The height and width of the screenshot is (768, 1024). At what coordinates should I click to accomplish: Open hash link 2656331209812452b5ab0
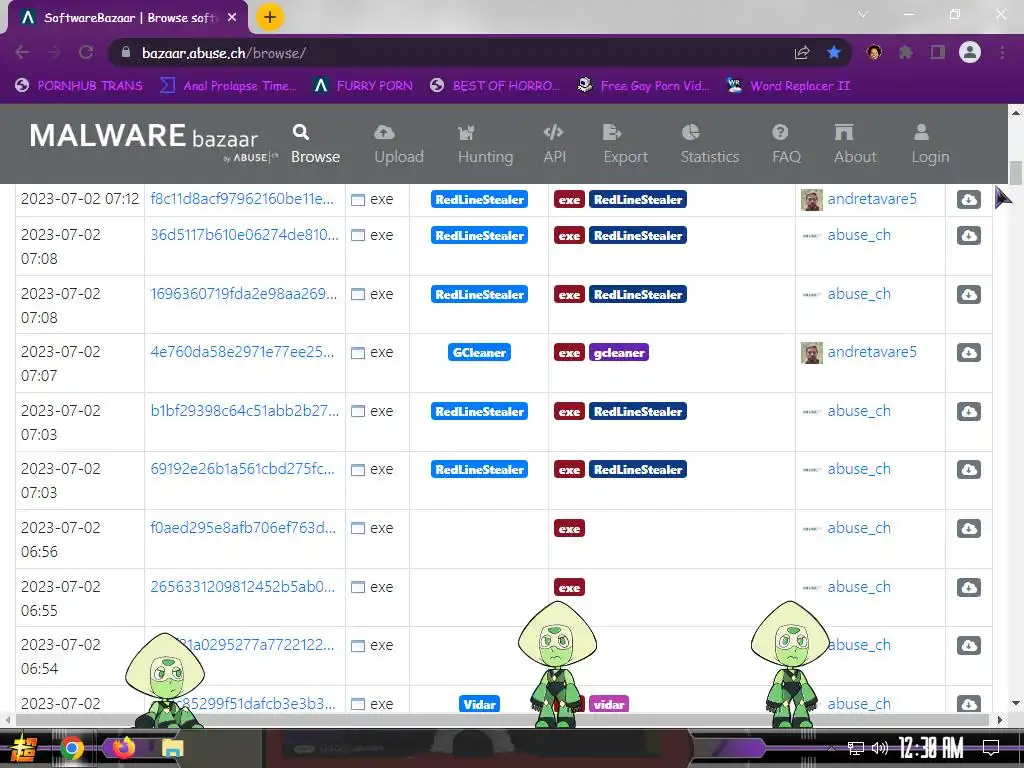coord(242,586)
